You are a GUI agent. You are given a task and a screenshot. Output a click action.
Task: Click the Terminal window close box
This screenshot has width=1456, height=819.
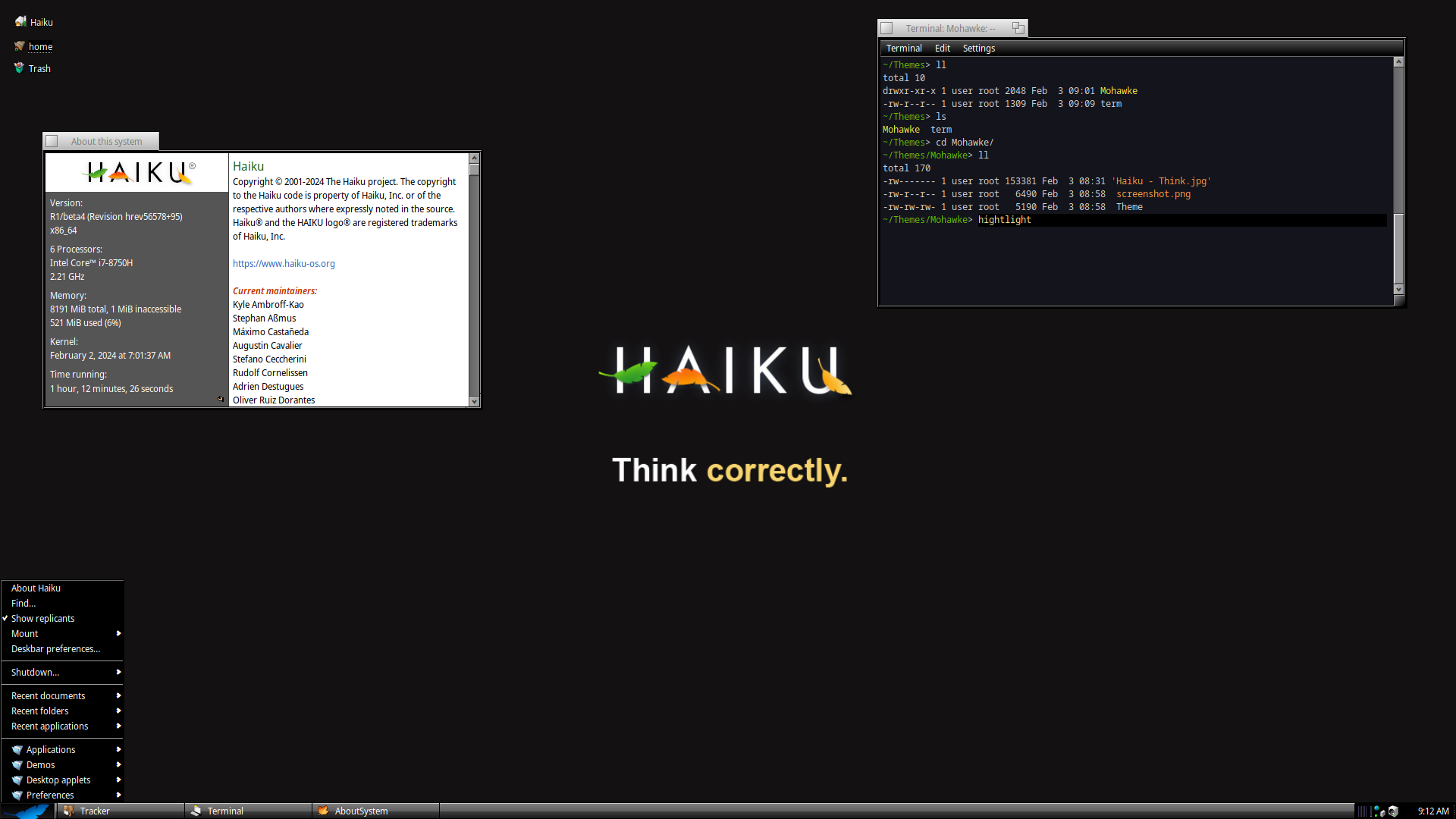tap(886, 28)
